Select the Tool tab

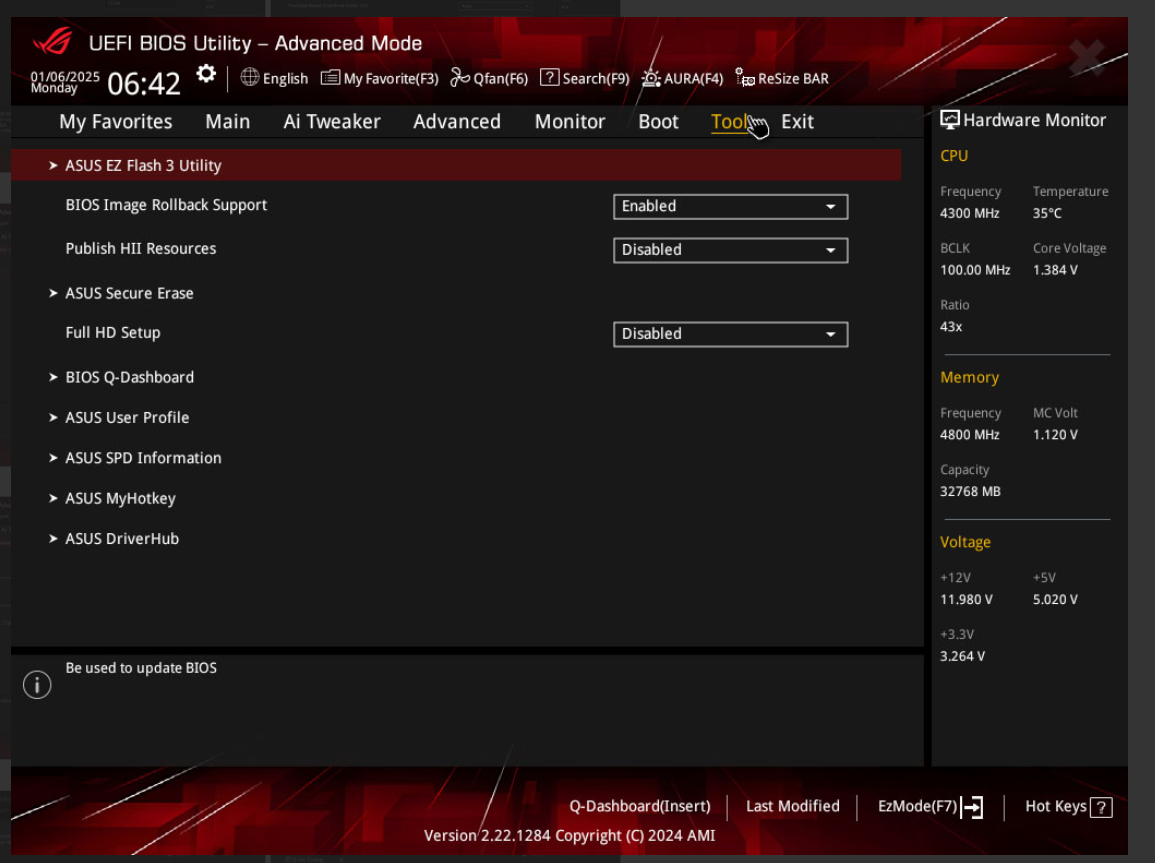[x=730, y=121]
